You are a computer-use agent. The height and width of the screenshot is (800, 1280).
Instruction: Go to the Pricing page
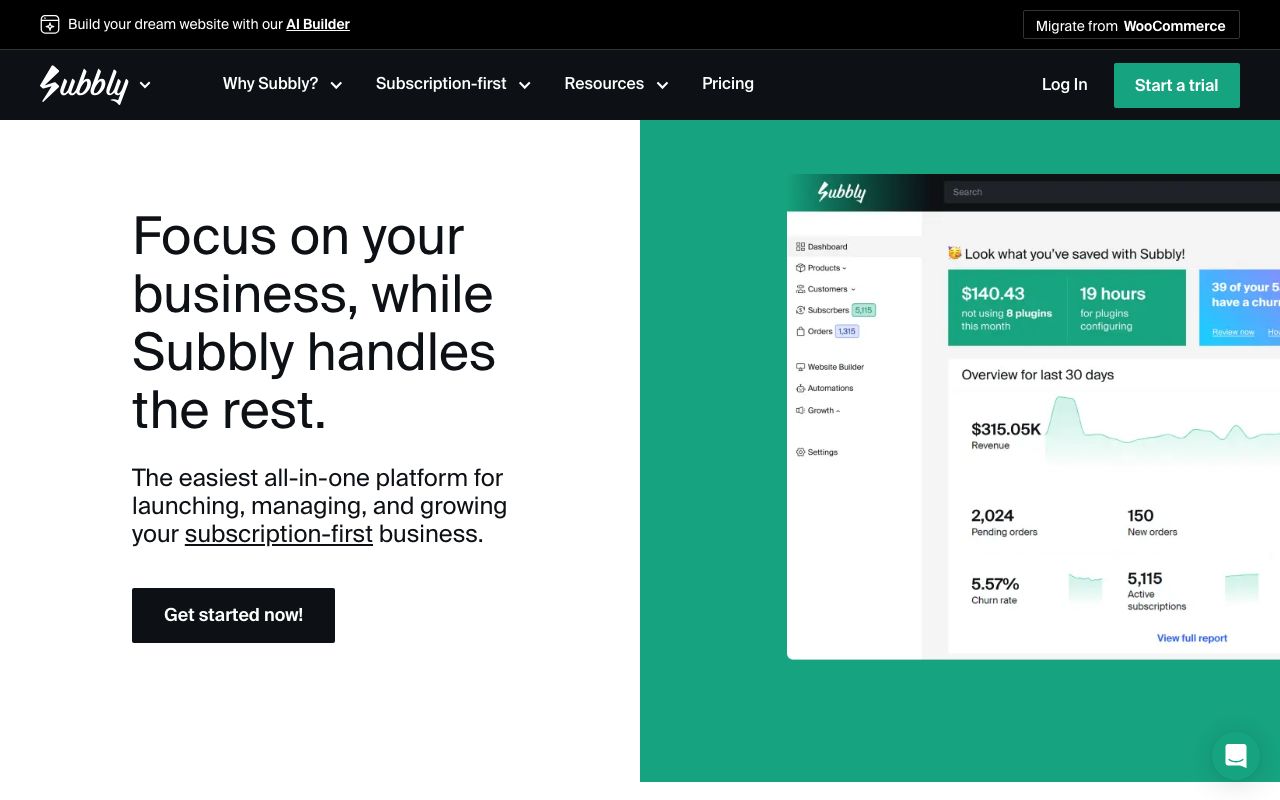(x=728, y=84)
